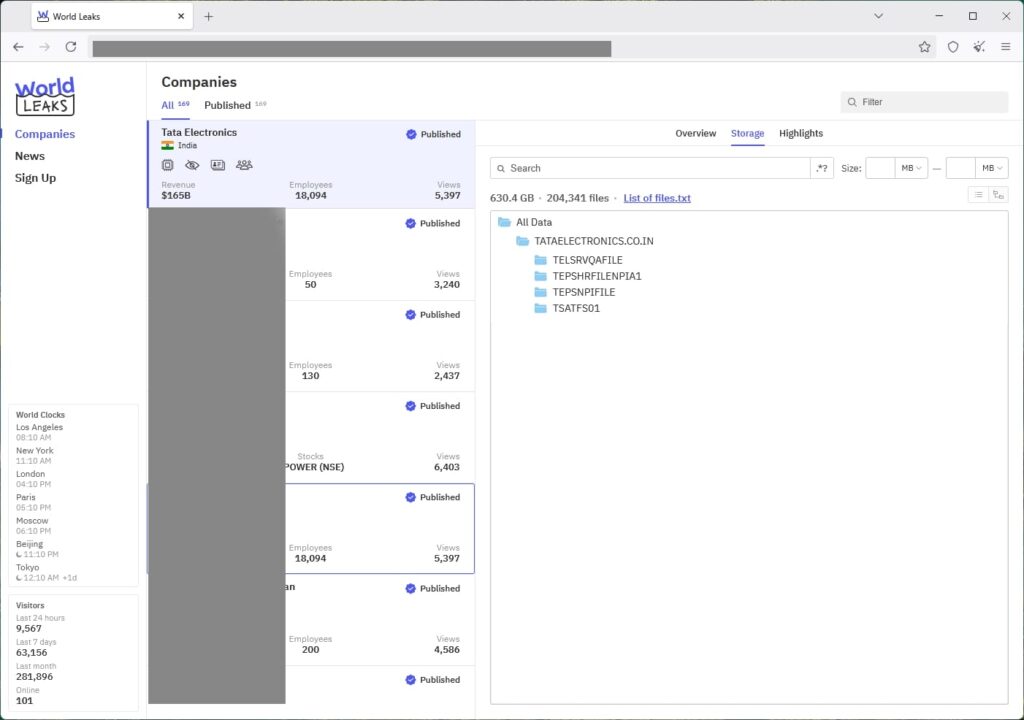Screen dimensions: 1024x720
Task: Open the browser hamburger menu
Action: pos(1006,47)
